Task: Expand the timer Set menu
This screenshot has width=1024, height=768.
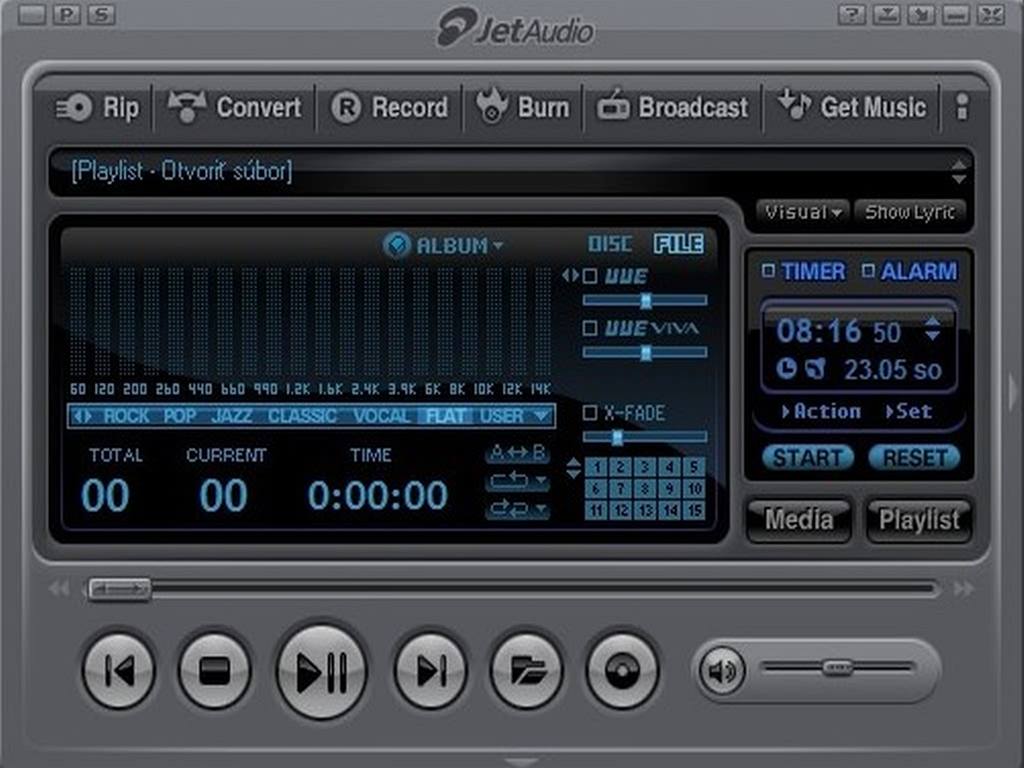Action: pos(908,411)
